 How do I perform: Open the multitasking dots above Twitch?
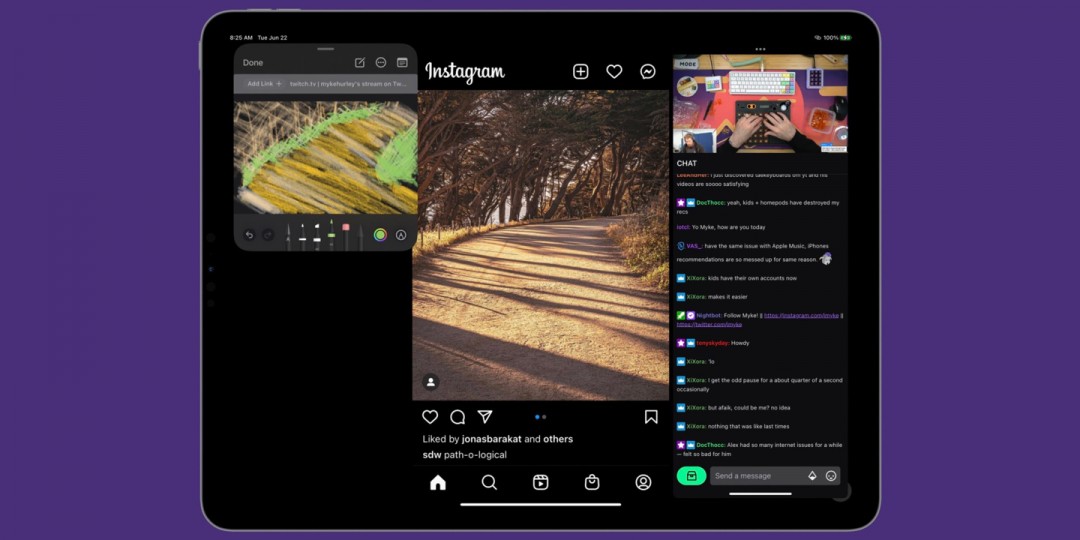pyautogui.click(x=760, y=49)
